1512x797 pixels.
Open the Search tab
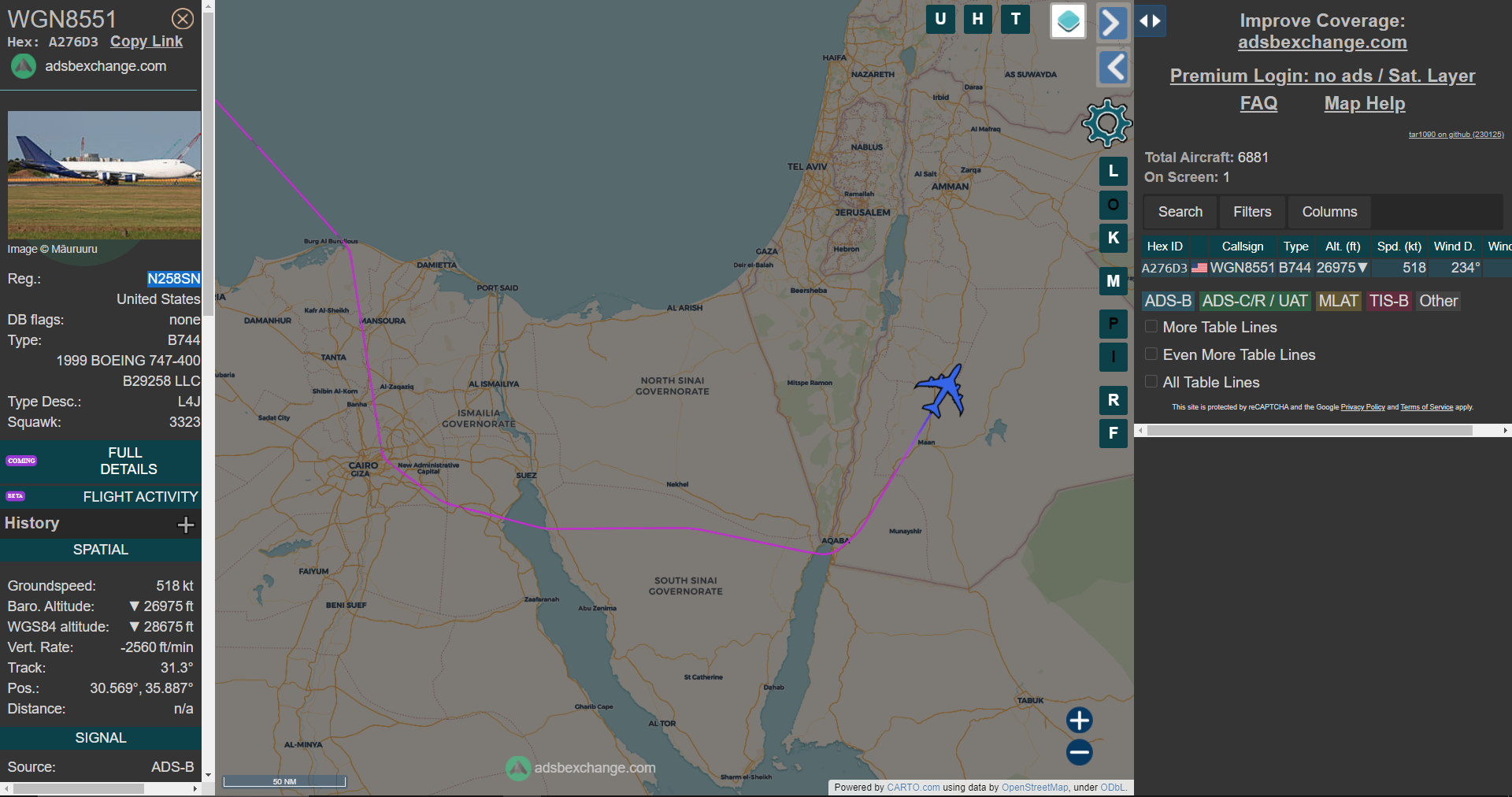(1180, 212)
